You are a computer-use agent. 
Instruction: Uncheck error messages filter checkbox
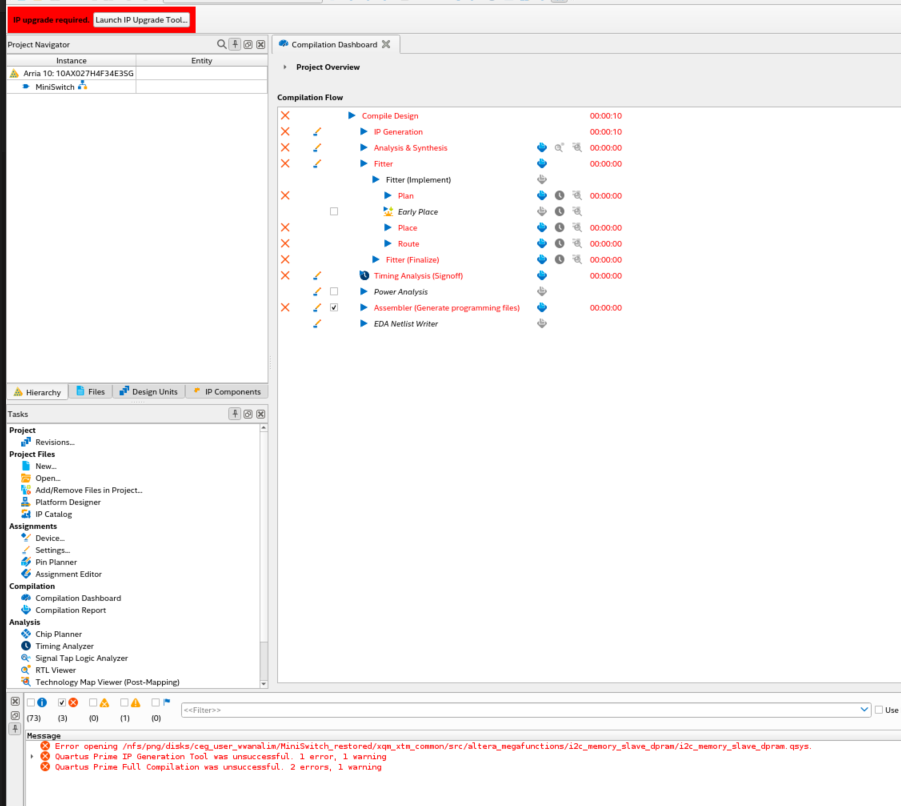click(63, 702)
